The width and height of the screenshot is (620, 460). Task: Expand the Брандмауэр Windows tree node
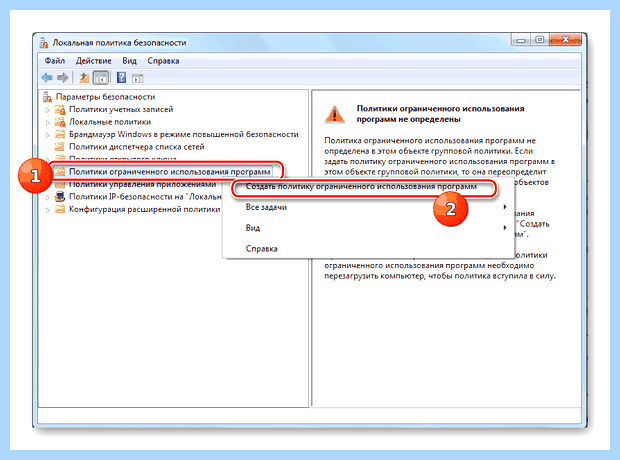48,134
